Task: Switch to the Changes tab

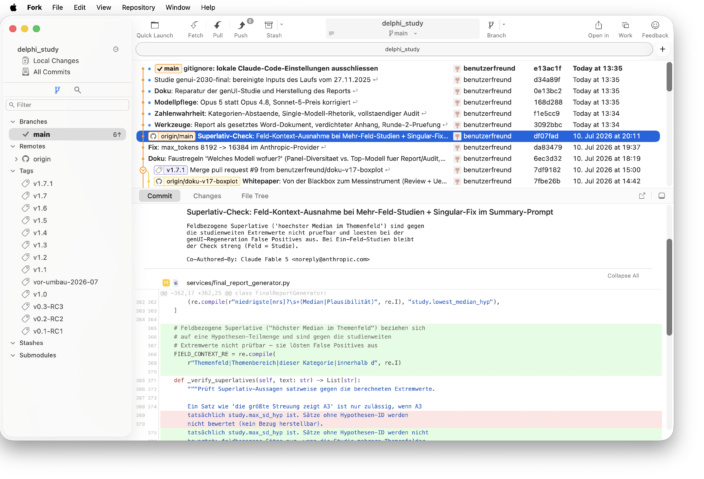Action: [x=207, y=196]
